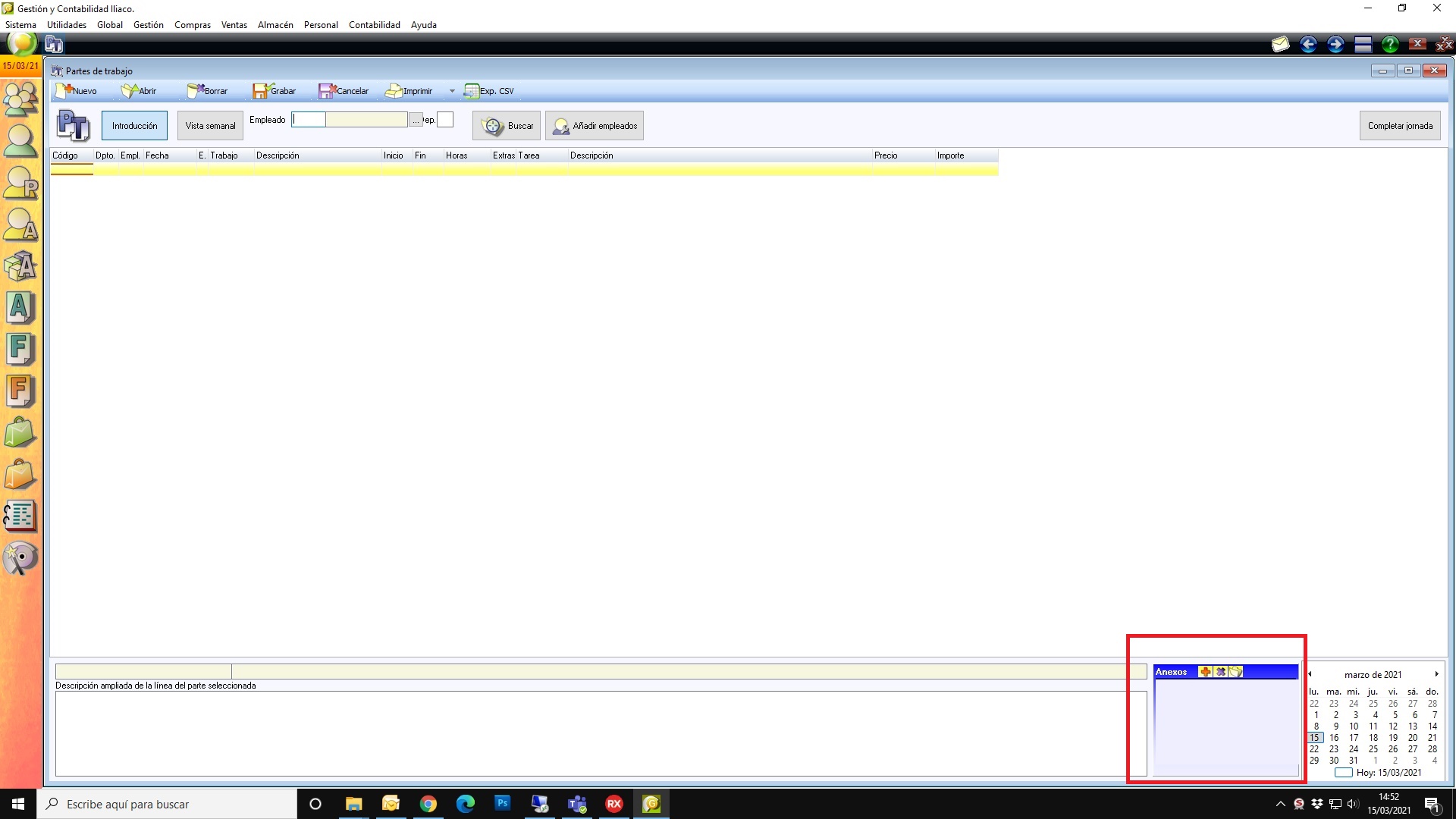Open the single person sidebar icon

[x=20, y=140]
